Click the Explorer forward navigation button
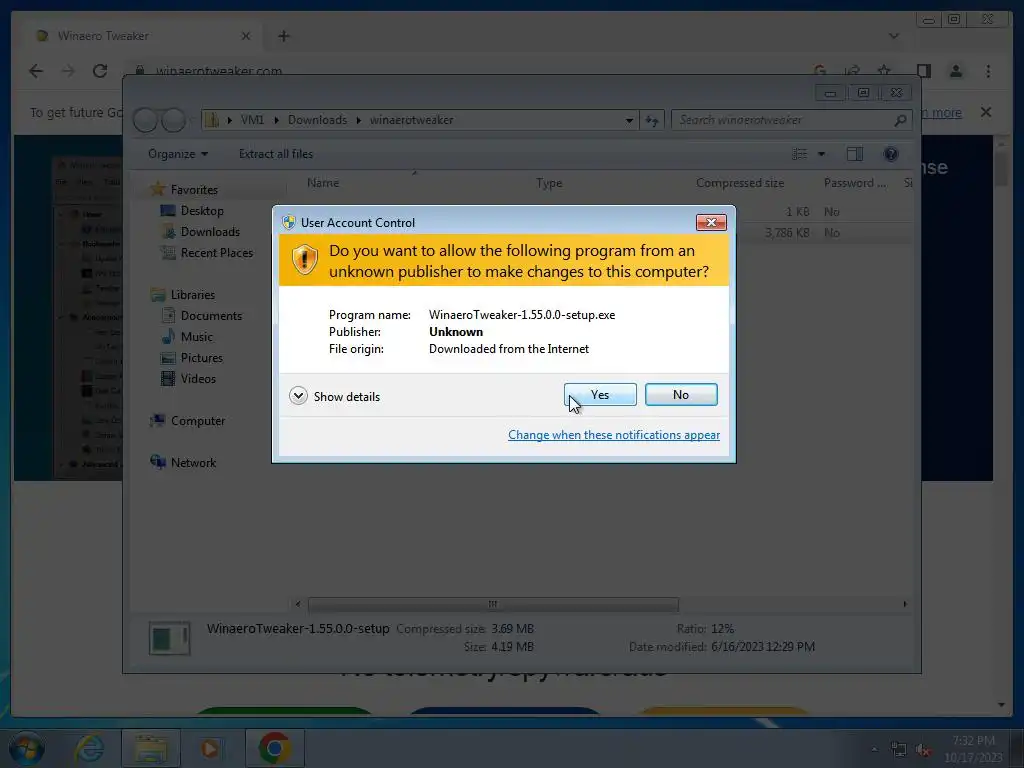 (x=174, y=120)
